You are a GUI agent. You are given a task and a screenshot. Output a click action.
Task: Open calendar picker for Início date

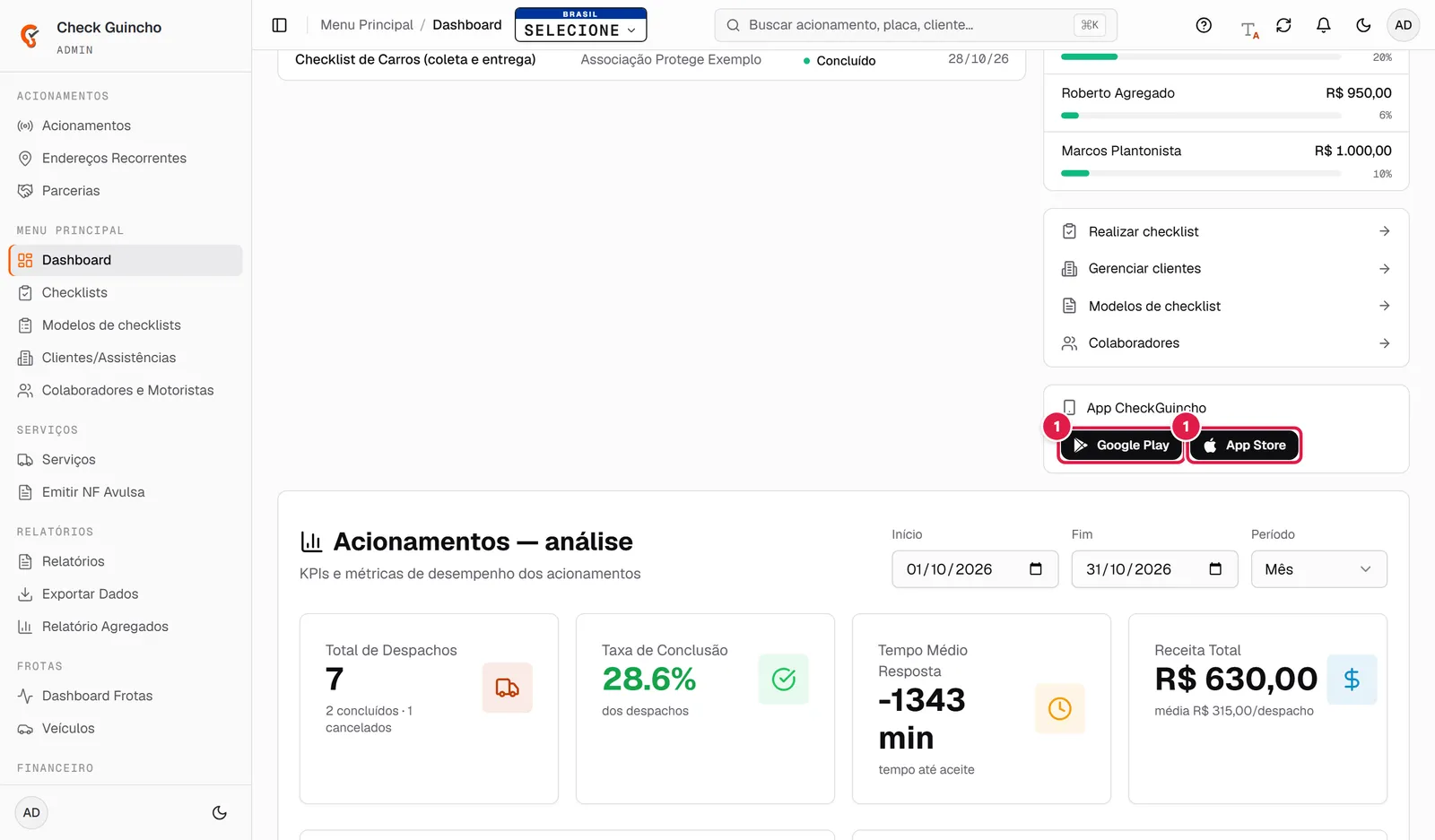tap(1036, 569)
